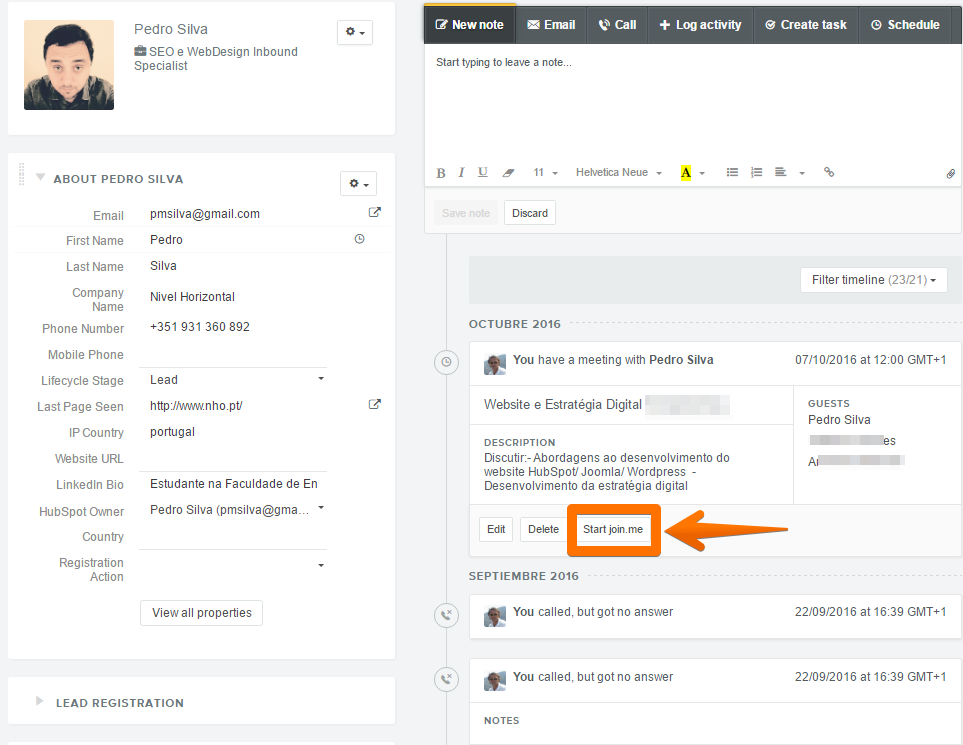Insert a numbered list in note
Screen dimensions: 963x745
[x=756, y=173]
